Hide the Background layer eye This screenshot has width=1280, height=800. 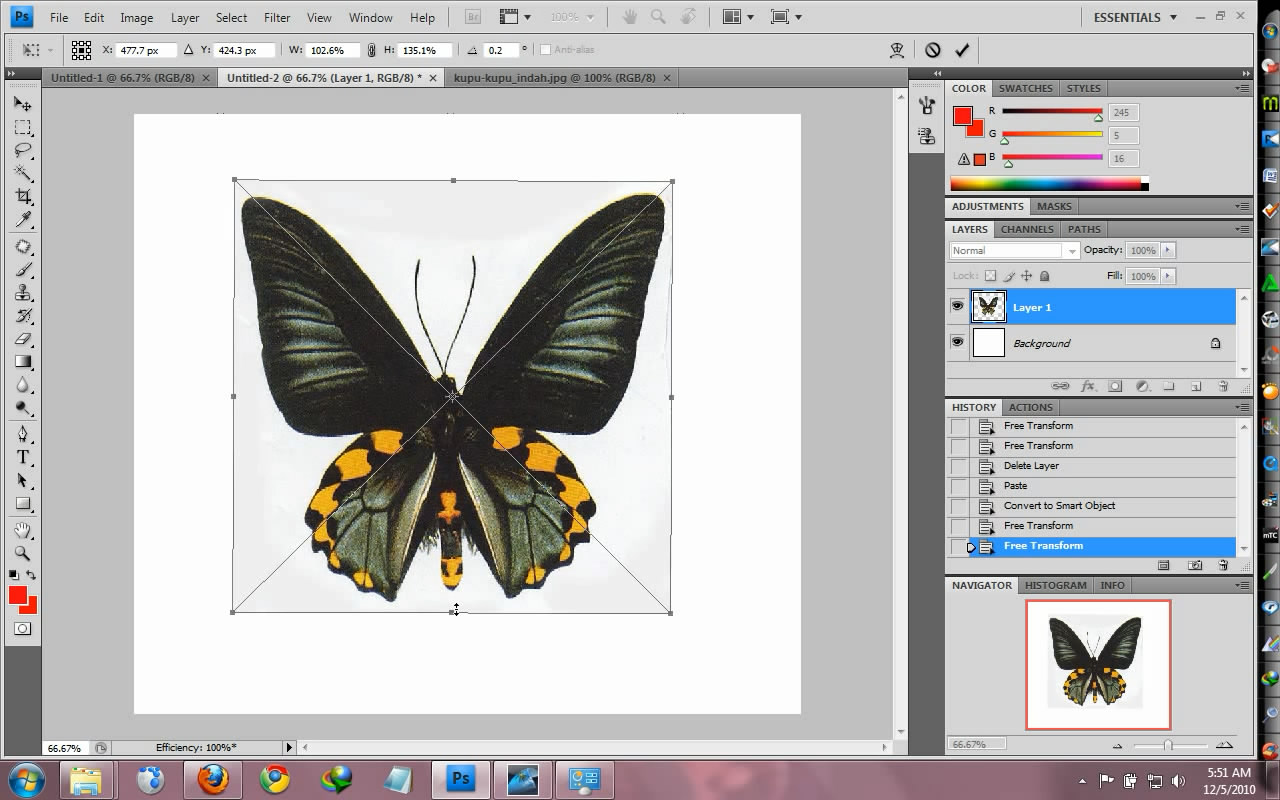click(x=957, y=342)
